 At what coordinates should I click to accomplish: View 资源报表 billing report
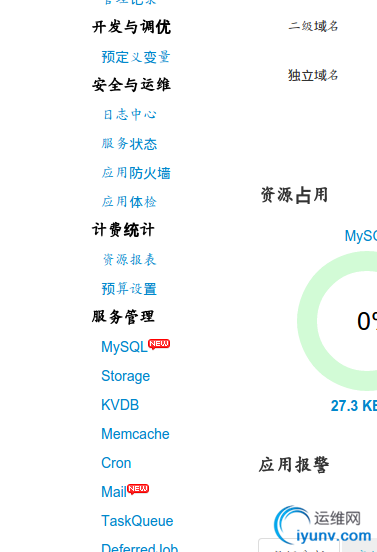click(129, 259)
